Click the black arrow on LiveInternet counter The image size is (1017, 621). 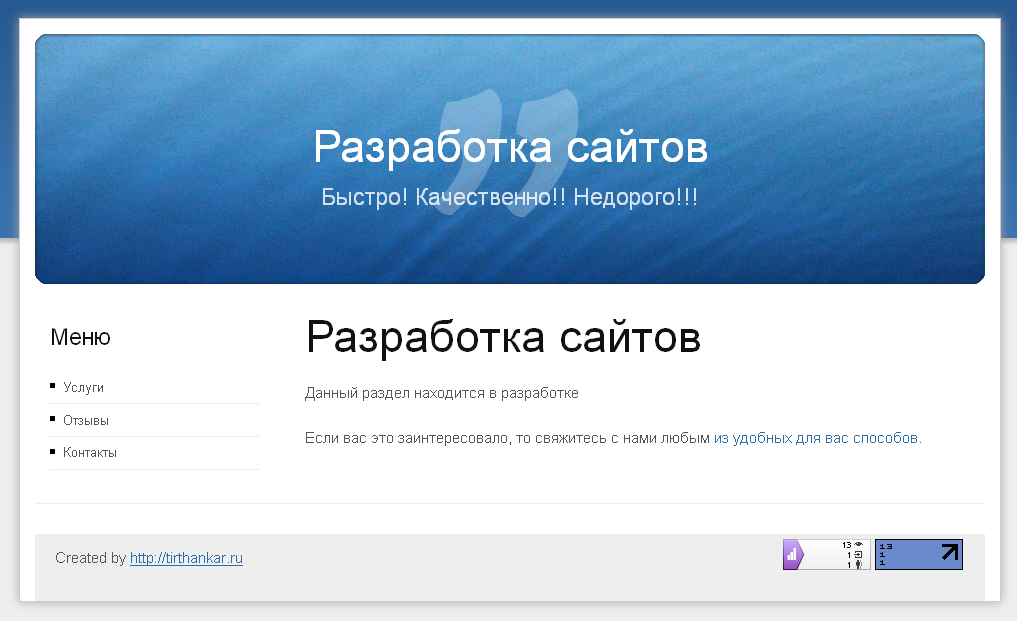click(x=949, y=551)
